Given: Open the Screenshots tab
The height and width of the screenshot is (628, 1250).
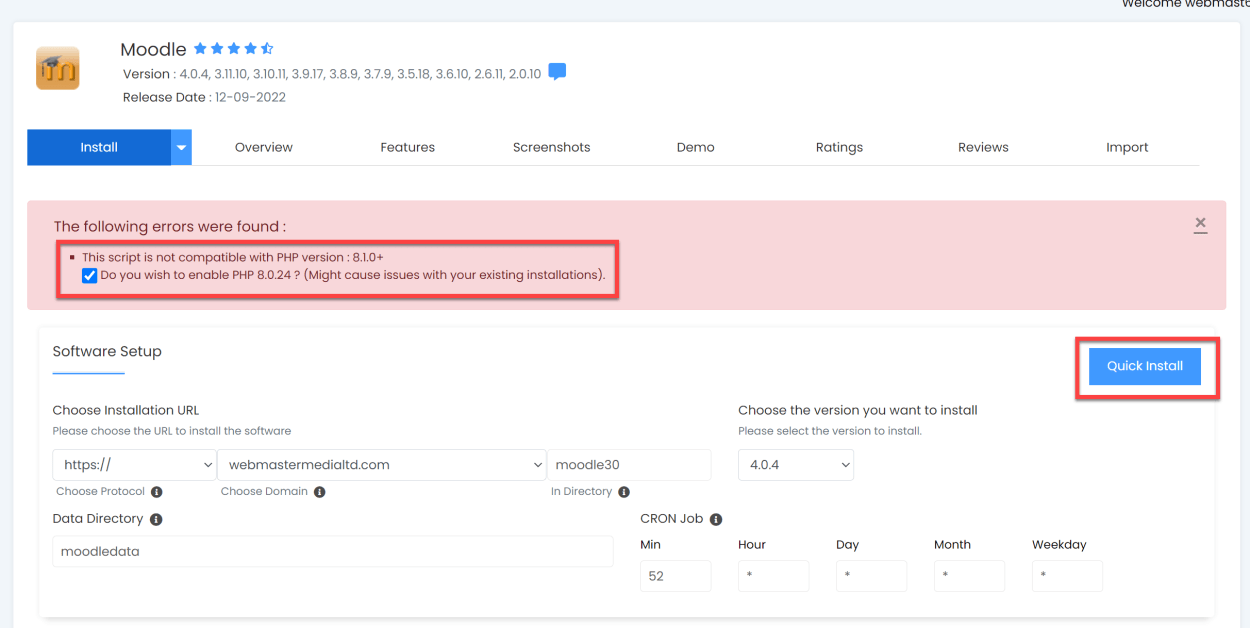Looking at the screenshot, I should coord(552,147).
